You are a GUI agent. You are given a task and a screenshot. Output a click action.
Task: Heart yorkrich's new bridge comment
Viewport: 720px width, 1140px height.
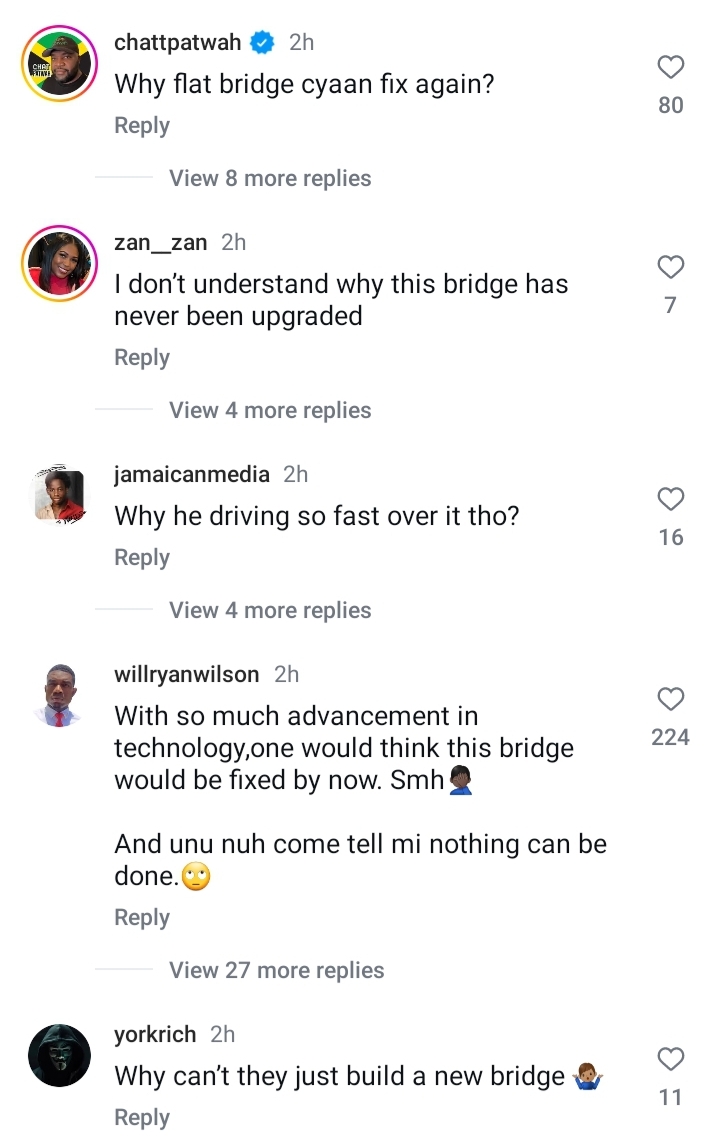[x=670, y=1059]
